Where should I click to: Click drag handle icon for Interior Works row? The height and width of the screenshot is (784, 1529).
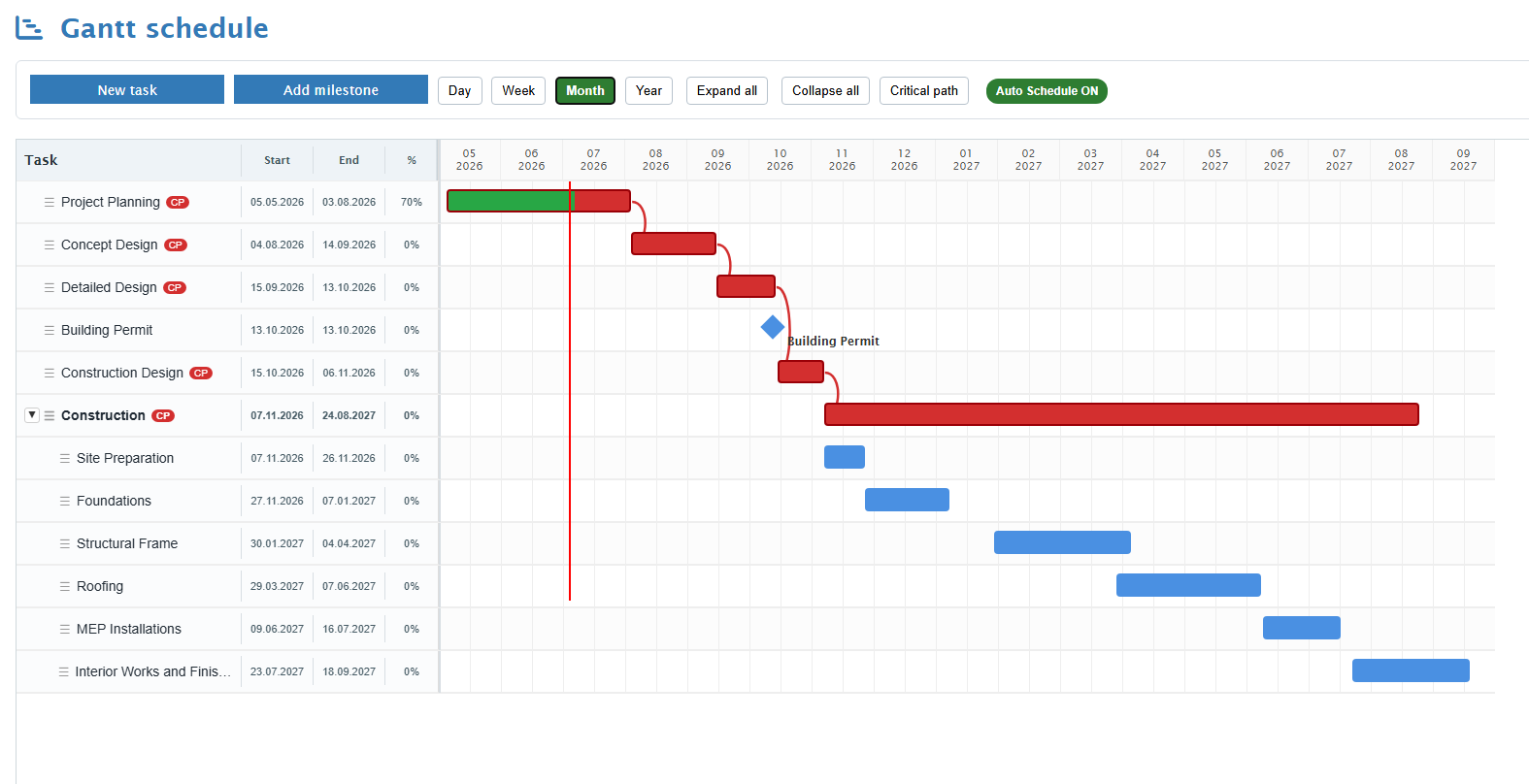click(x=64, y=671)
